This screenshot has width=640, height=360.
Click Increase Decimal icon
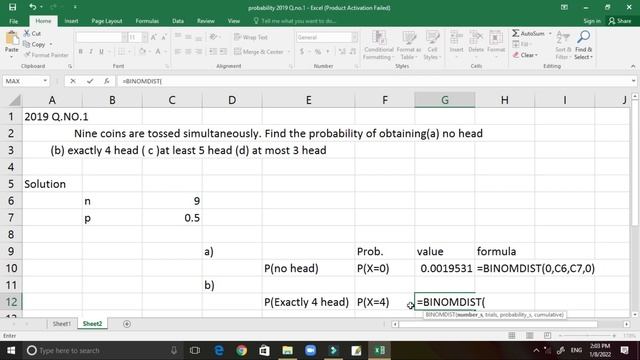pyautogui.click(x=342, y=51)
